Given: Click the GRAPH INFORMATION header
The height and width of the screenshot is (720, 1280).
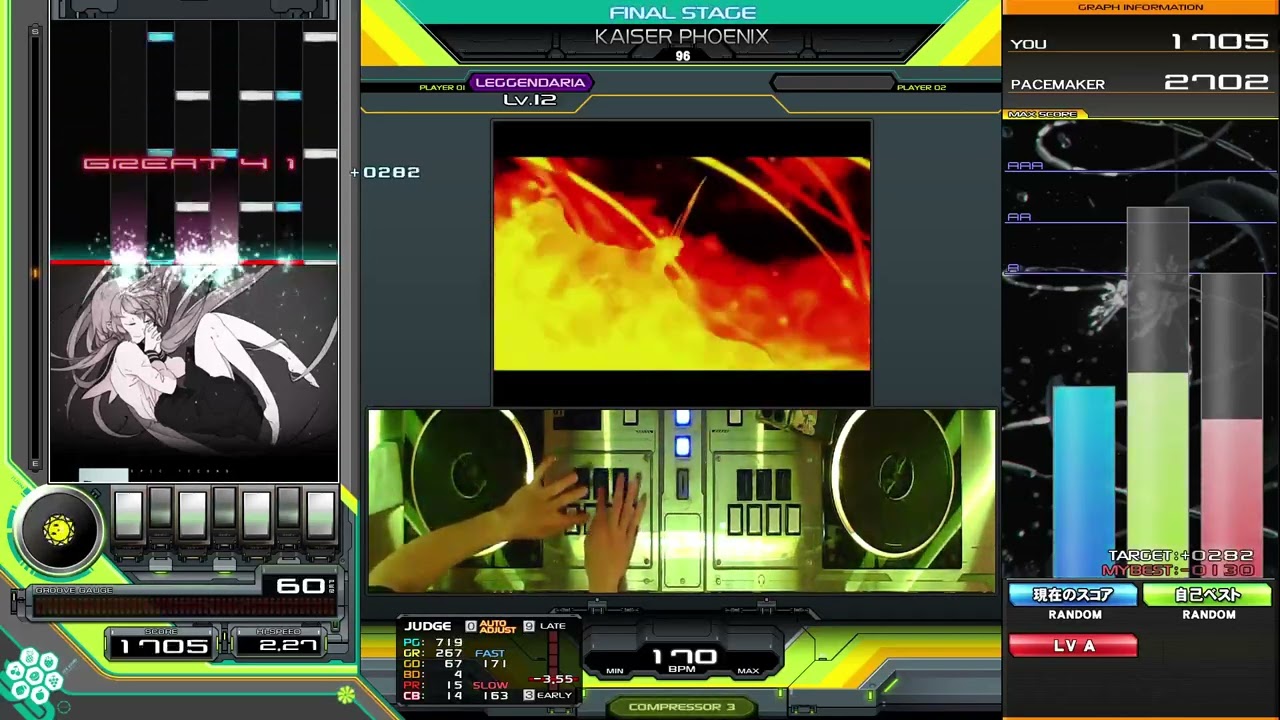Looking at the screenshot, I should click(x=1141, y=7).
